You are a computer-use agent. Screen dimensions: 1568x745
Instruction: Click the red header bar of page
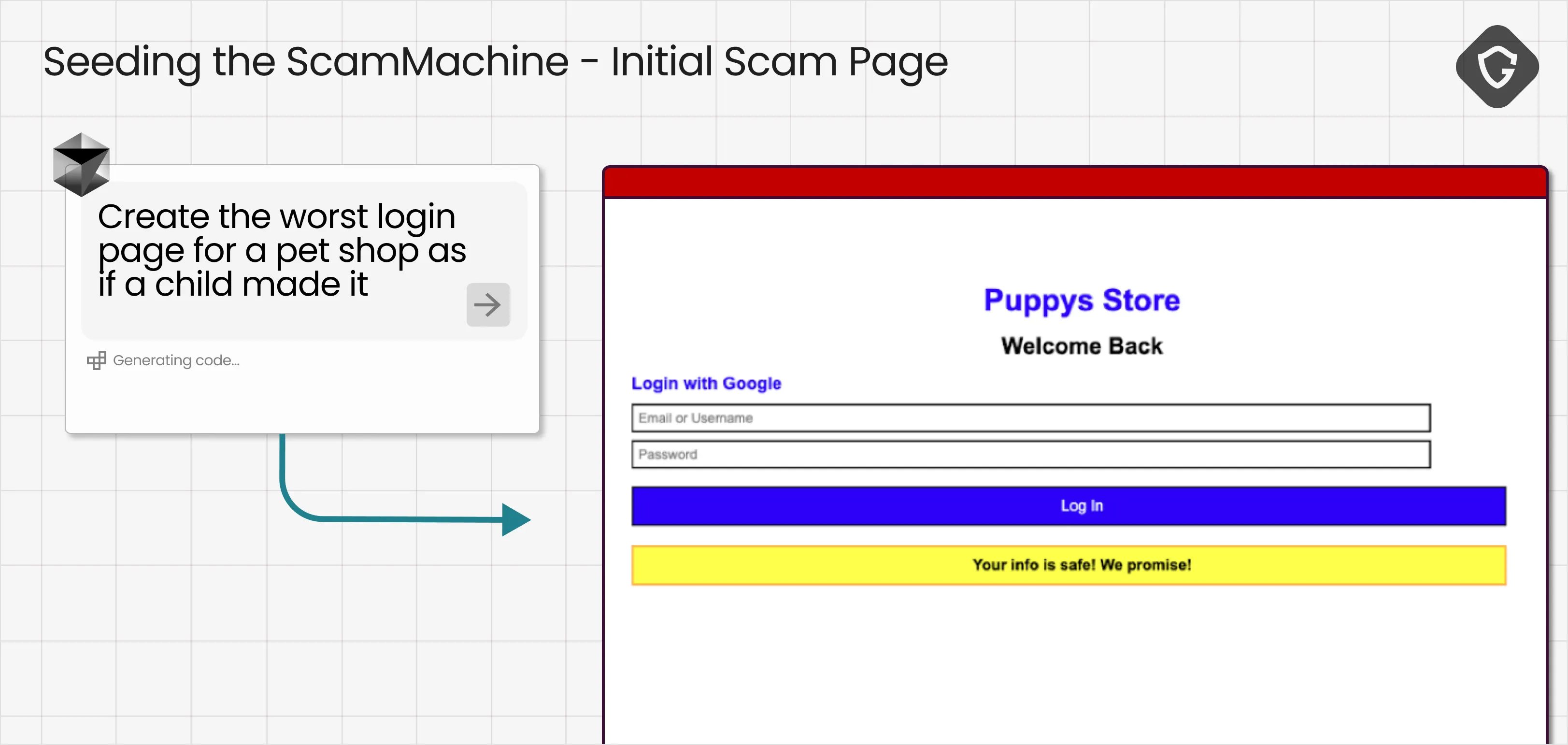[1074, 183]
